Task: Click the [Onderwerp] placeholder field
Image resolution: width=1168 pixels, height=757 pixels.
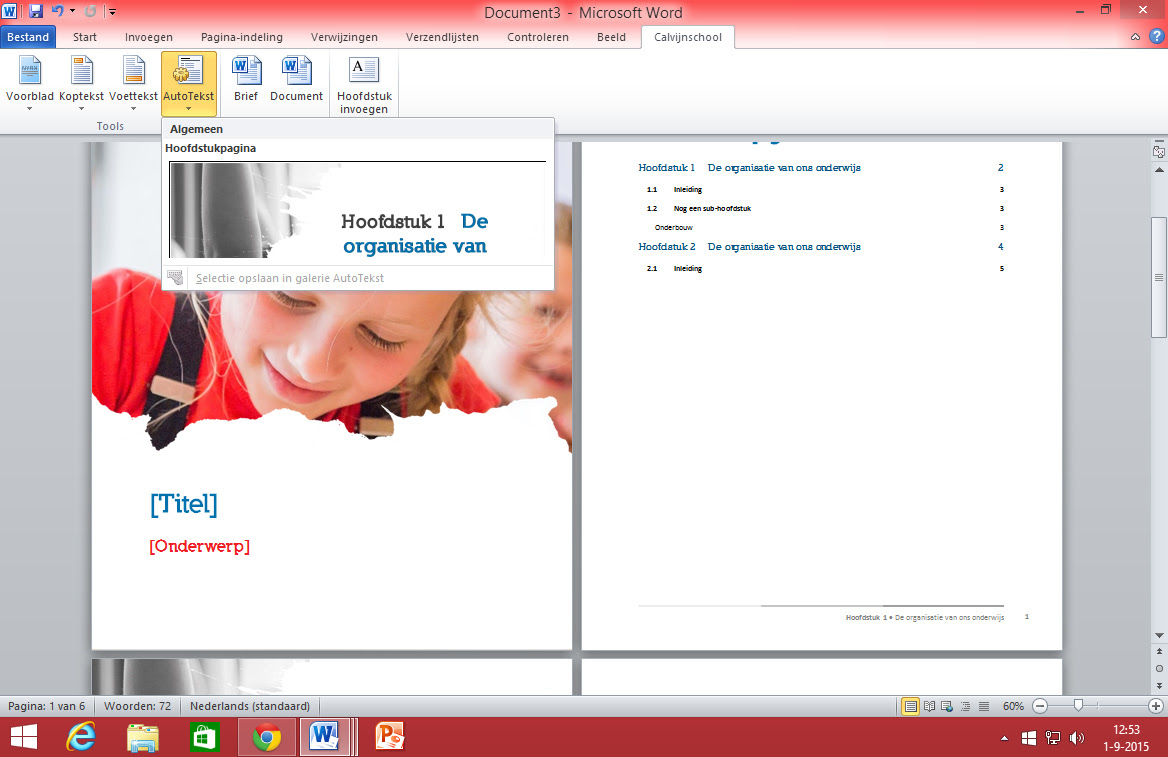Action: point(200,546)
